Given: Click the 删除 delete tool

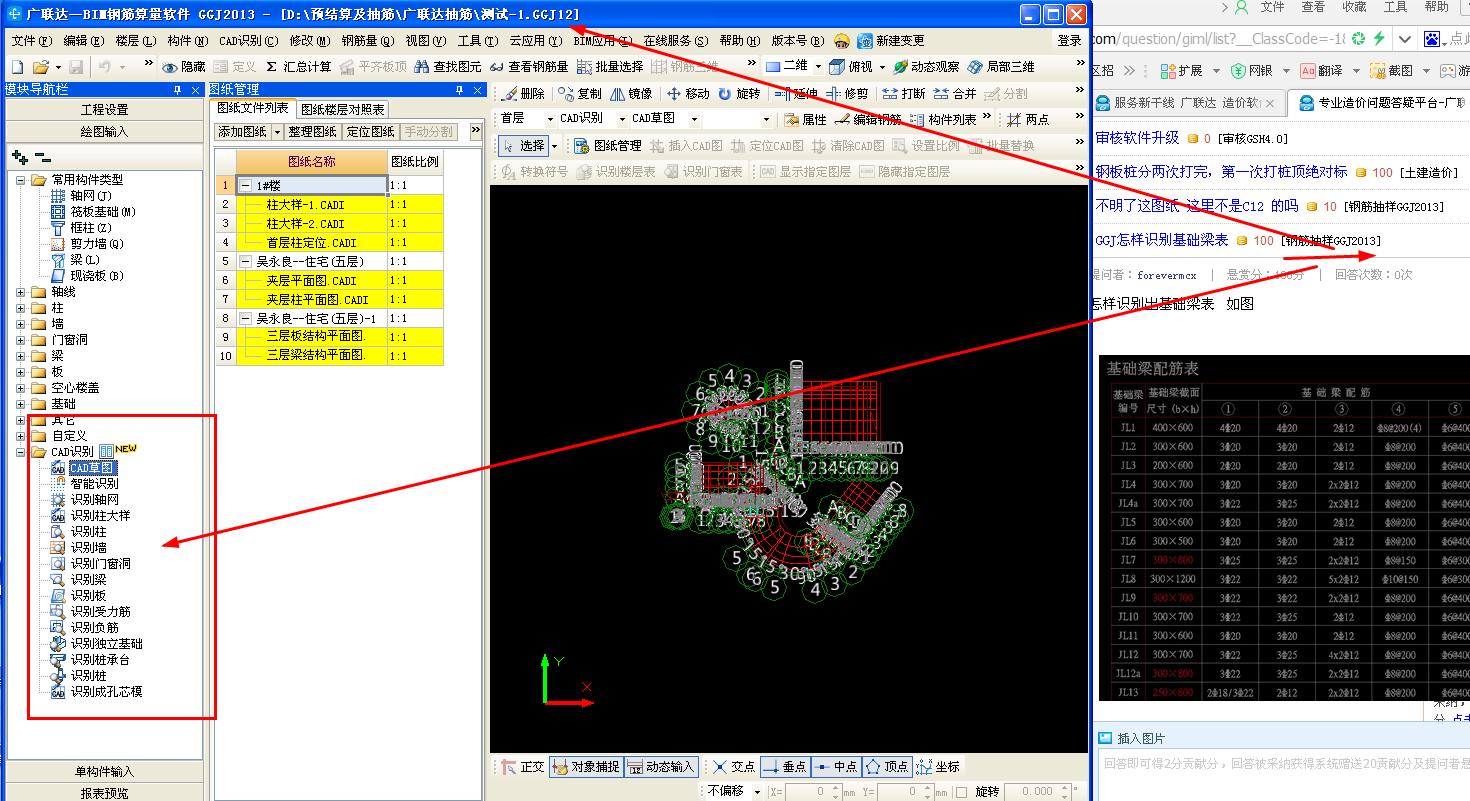Looking at the screenshot, I should tap(523, 93).
